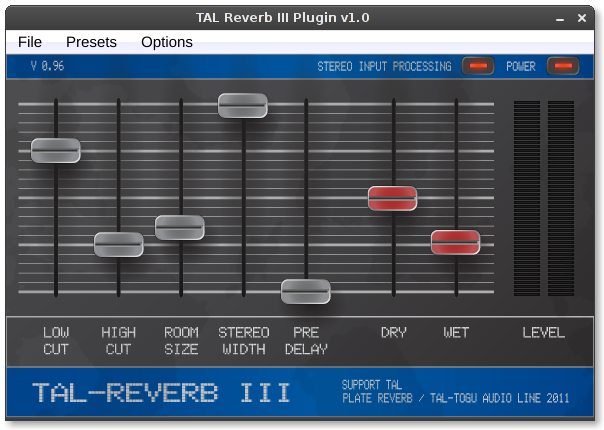Open the File menu
Viewport: 604px width, 430px height.
tap(30, 42)
